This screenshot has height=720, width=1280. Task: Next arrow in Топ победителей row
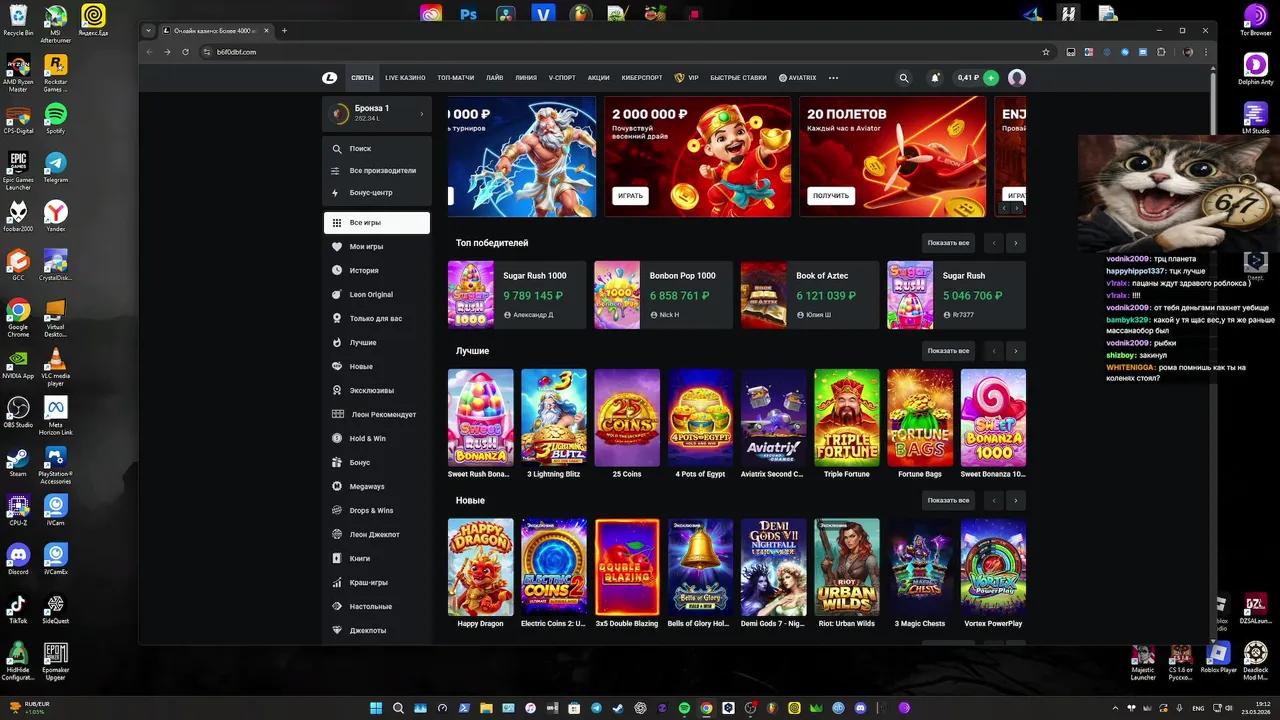pos(1016,243)
